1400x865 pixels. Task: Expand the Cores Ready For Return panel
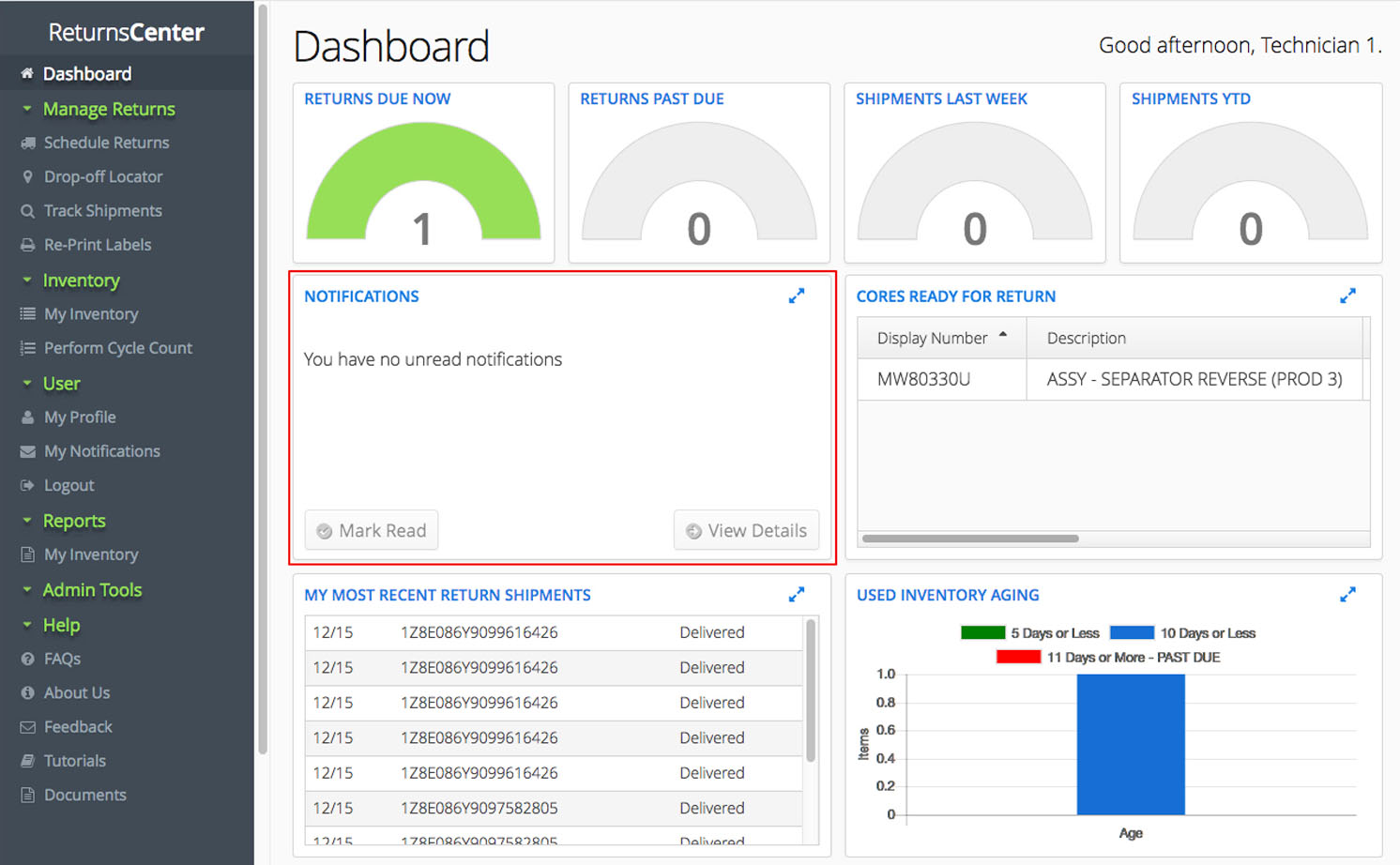[x=1347, y=296]
